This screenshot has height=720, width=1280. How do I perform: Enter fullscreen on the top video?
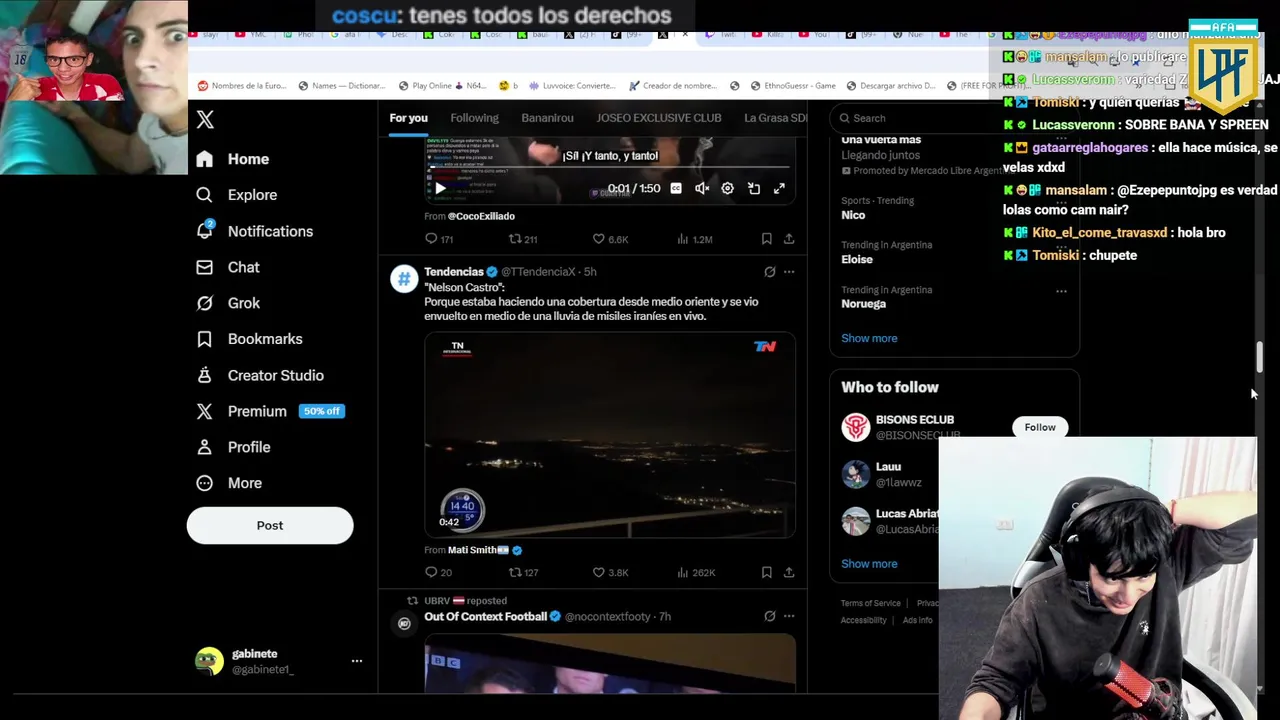[779, 188]
